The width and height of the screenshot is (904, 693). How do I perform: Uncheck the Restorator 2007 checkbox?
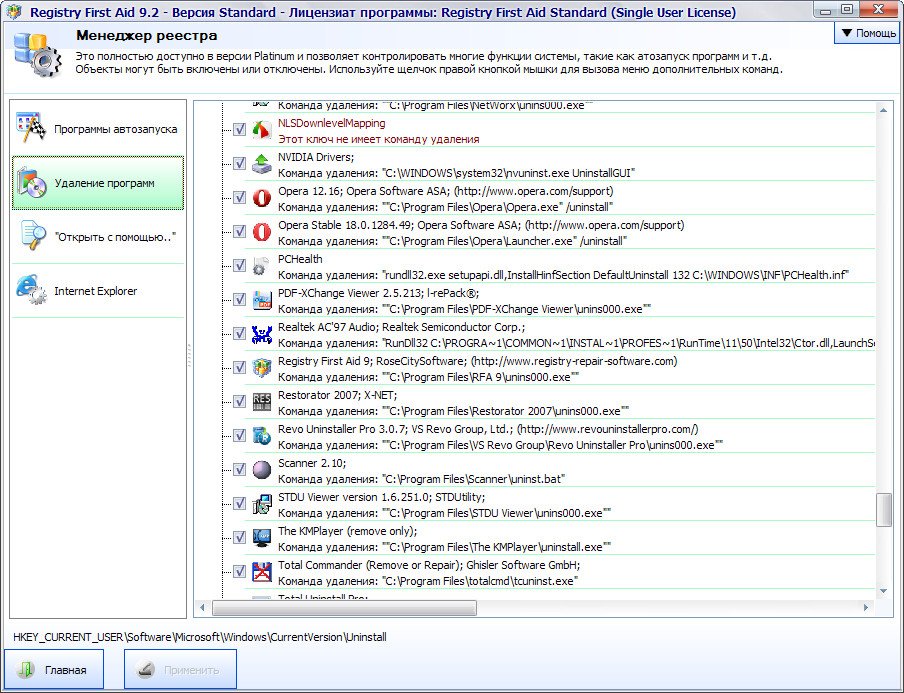click(239, 402)
